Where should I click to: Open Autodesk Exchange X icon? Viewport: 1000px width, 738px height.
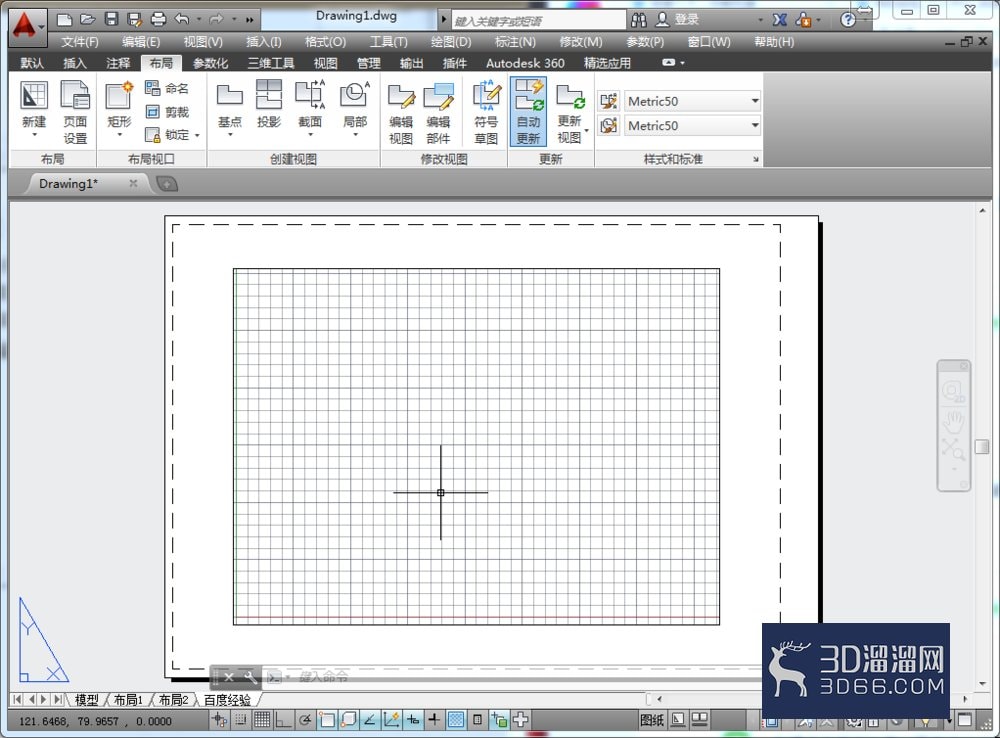(x=779, y=20)
